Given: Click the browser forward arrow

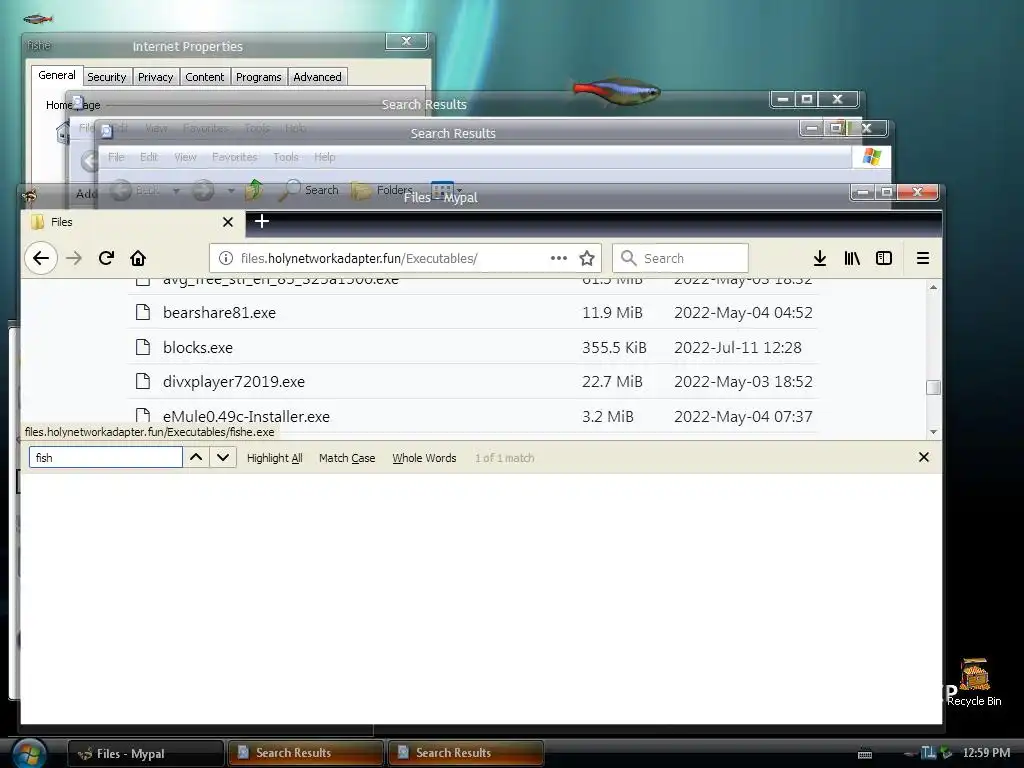Looking at the screenshot, I should (74, 258).
